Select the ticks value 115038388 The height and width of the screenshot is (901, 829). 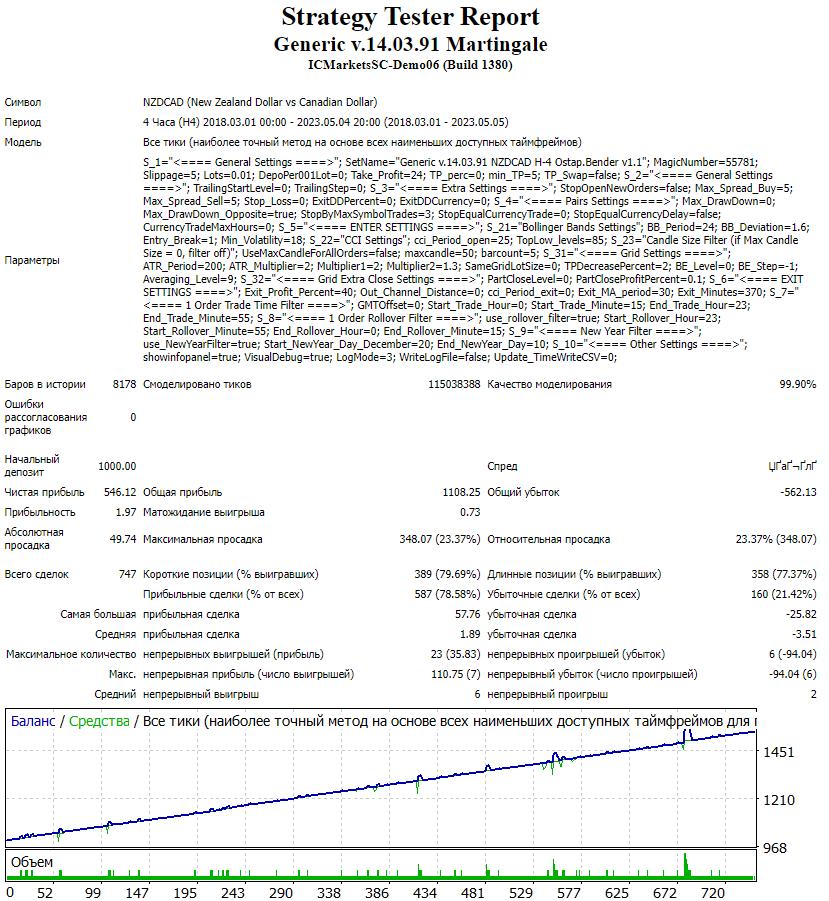pyautogui.click(x=454, y=384)
